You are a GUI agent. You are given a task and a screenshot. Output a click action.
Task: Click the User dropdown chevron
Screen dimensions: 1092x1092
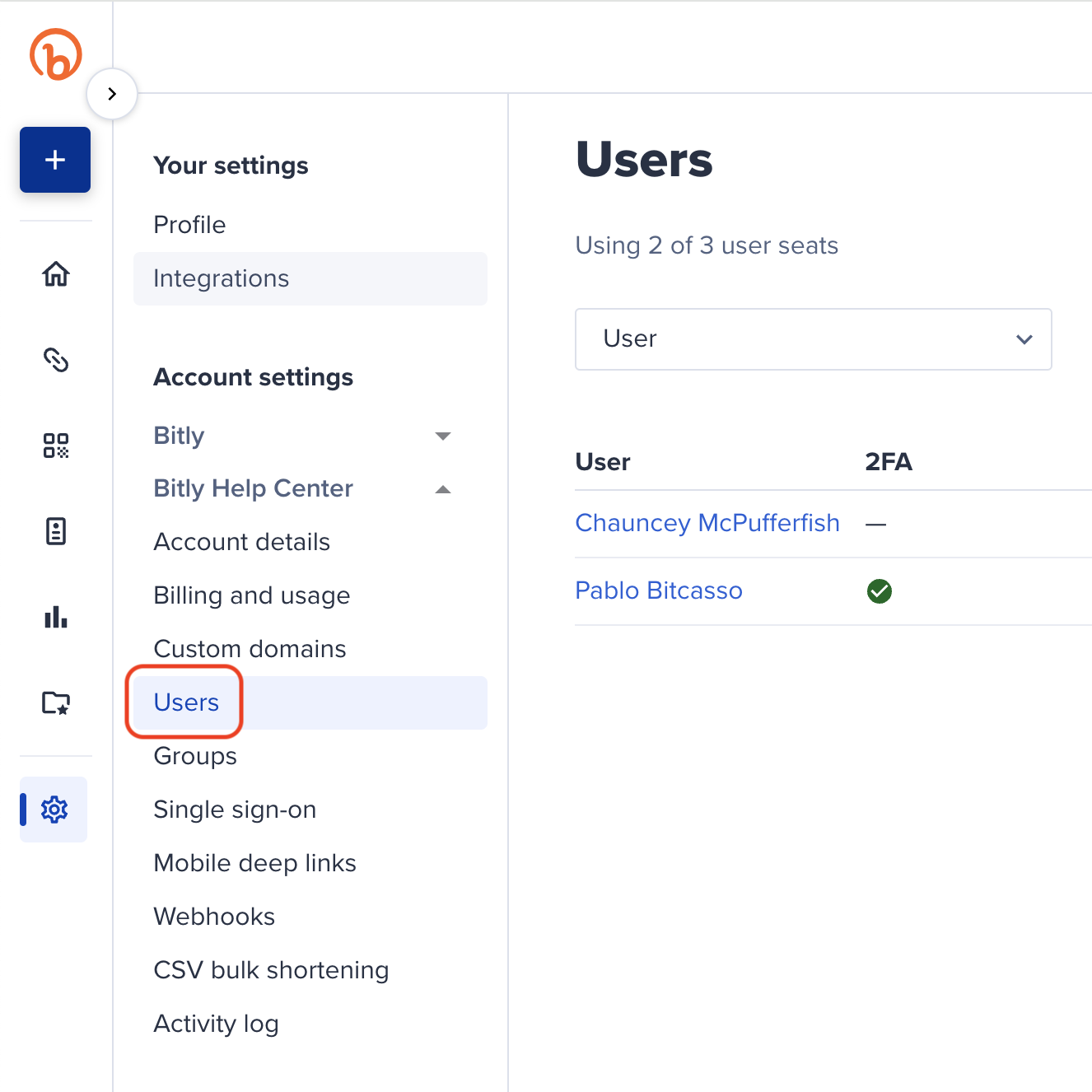1024,339
